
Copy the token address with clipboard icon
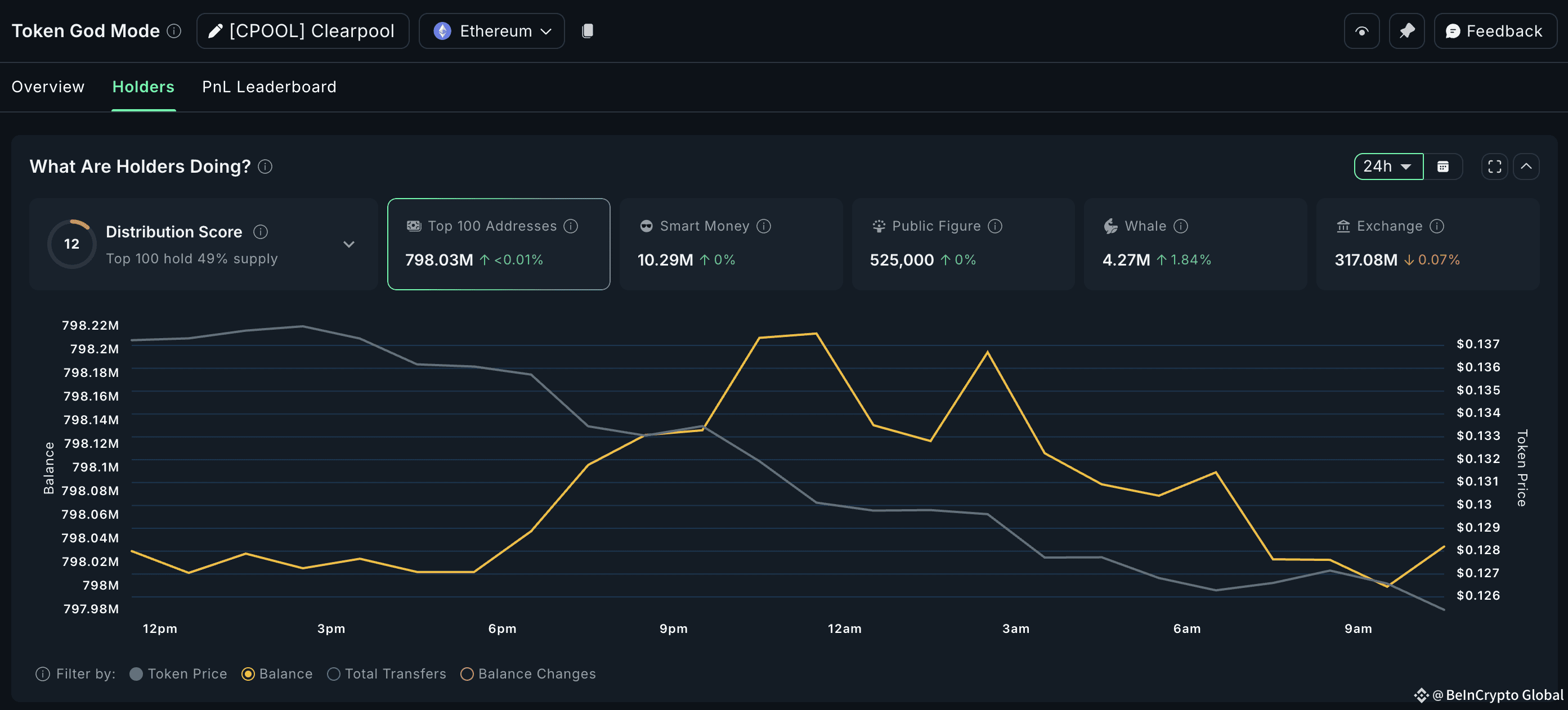pyautogui.click(x=588, y=31)
